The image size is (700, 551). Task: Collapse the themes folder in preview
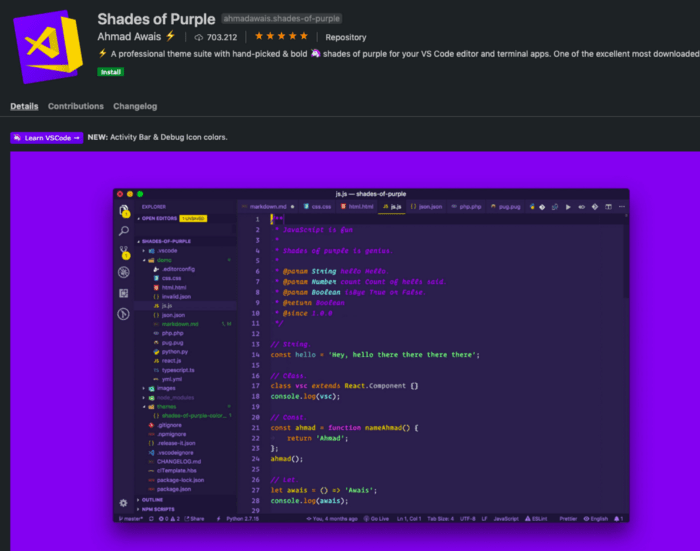point(185,407)
